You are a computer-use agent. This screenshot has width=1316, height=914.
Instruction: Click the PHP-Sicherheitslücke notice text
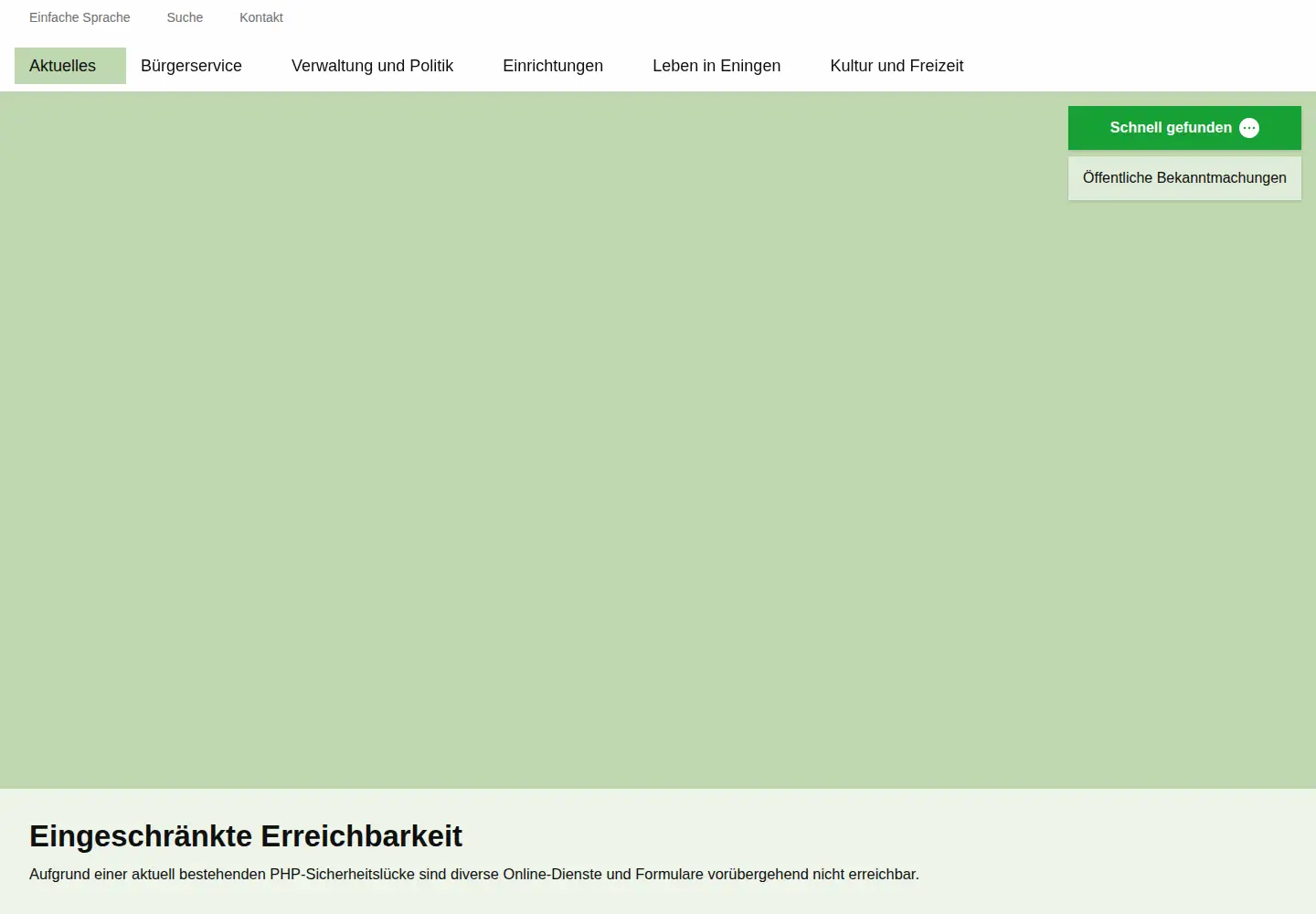click(x=474, y=874)
